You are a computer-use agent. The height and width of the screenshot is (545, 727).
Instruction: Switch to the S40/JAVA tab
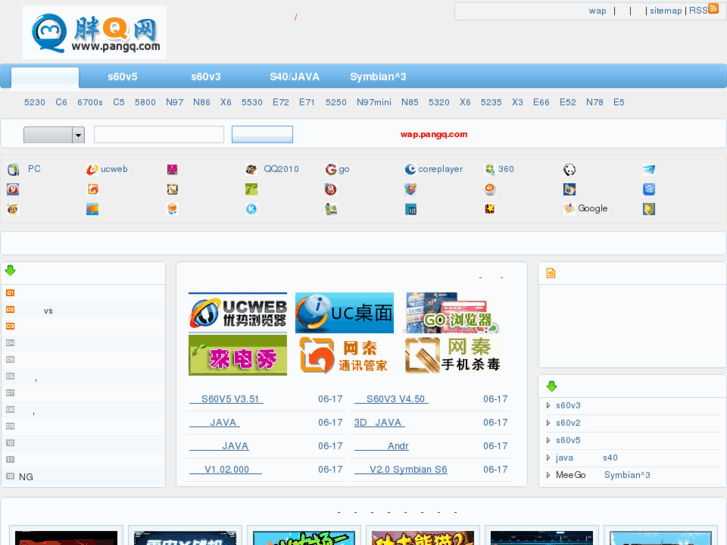point(294,77)
